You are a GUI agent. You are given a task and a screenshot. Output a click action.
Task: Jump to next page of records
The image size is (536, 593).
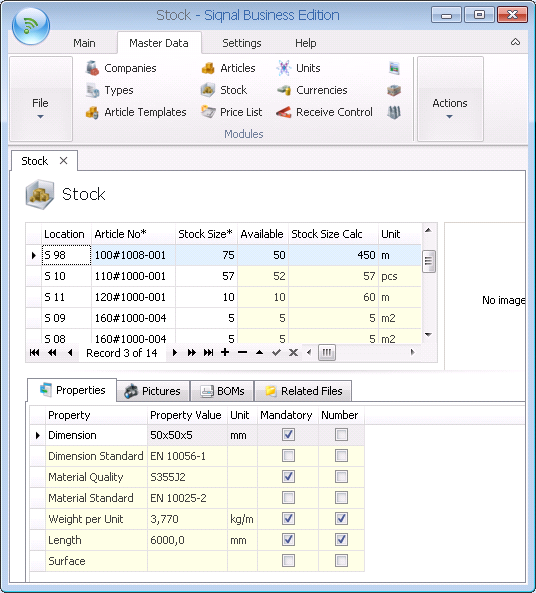click(192, 352)
